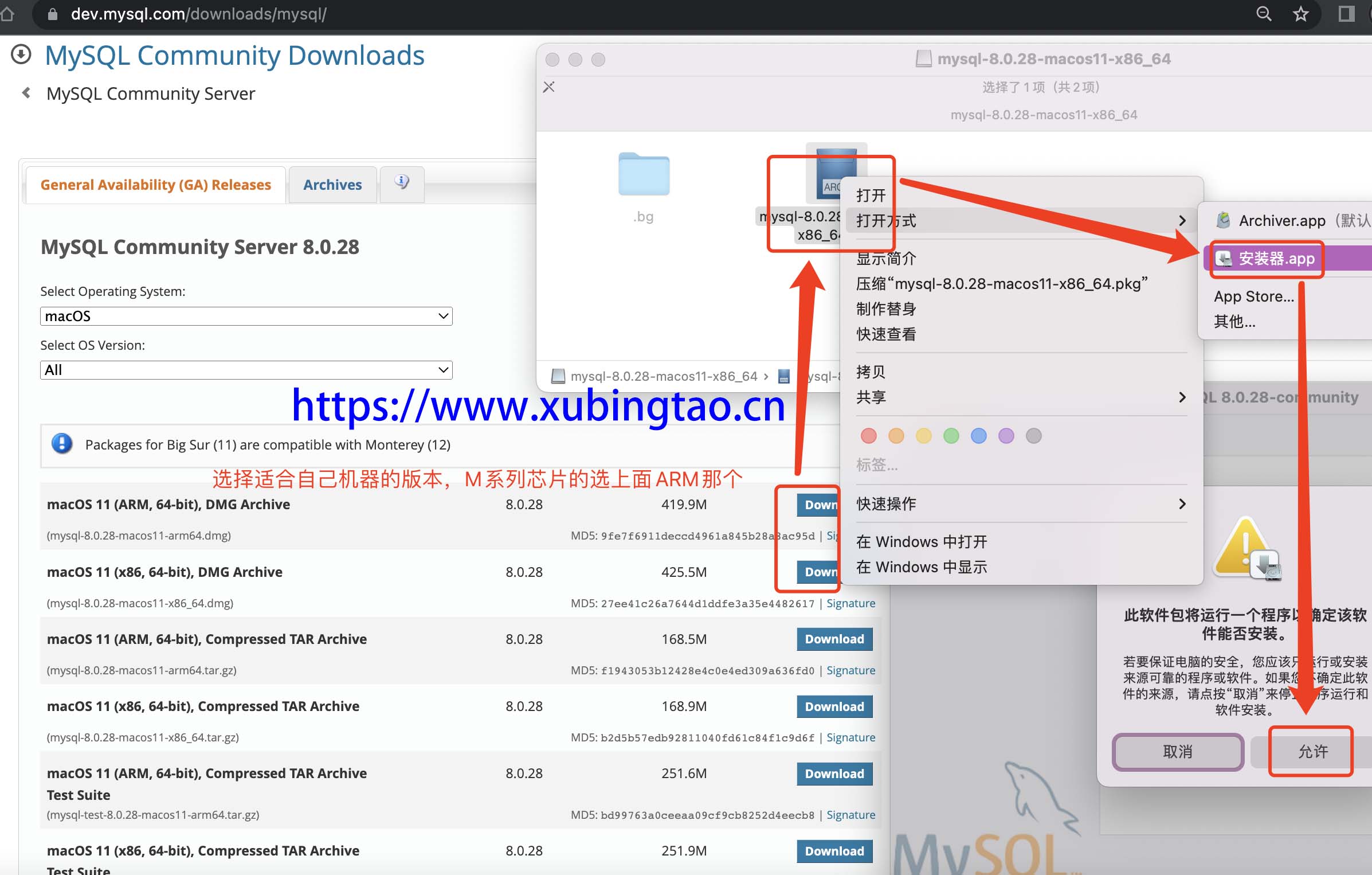This screenshot has height=875, width=1372.
Task: Choose 标签... in the context menu
Action: click(877, 465)
